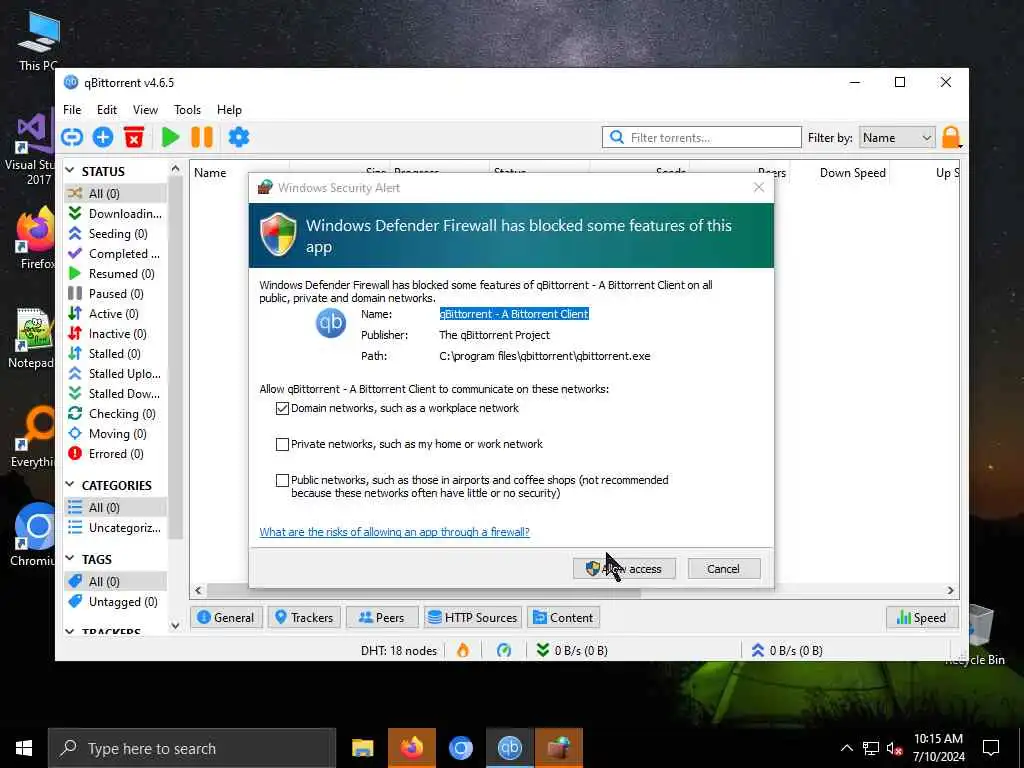The height and width of the screenshot is (768, 1024).
Task: Select All (0) under STATUS
Action: [x=115, y=193]
